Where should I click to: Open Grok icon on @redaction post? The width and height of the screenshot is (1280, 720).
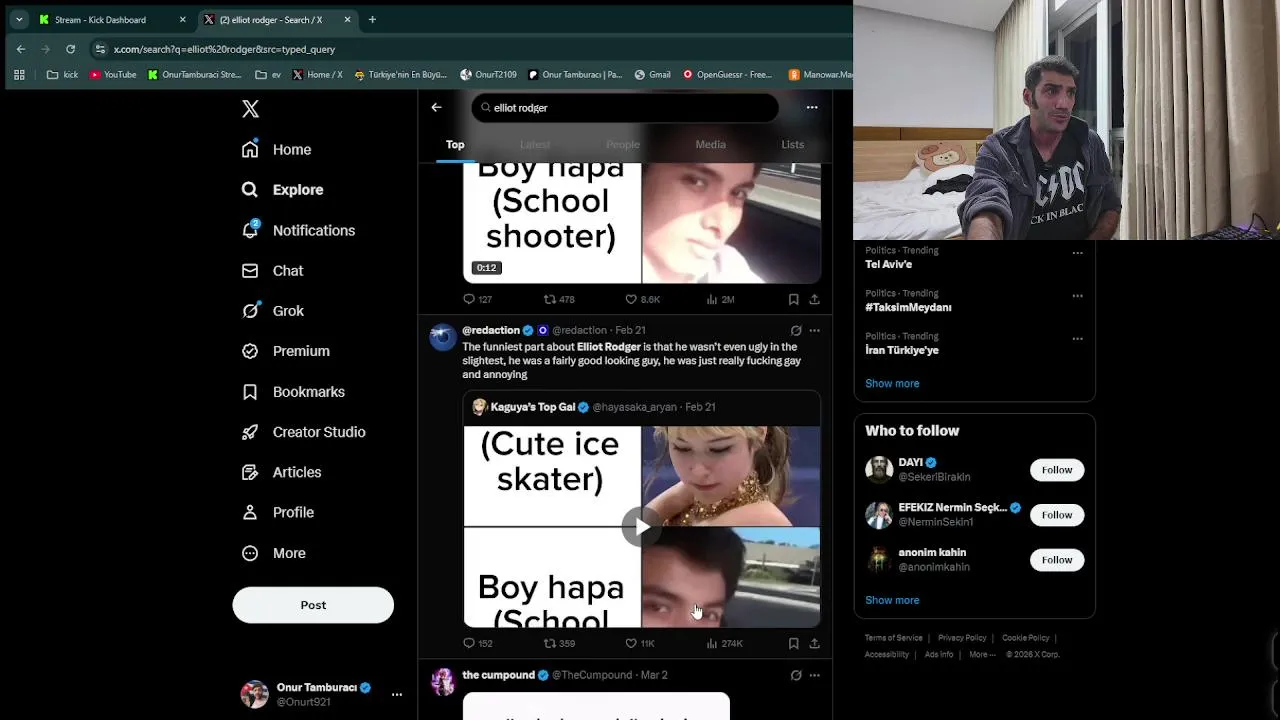point(796,330)
